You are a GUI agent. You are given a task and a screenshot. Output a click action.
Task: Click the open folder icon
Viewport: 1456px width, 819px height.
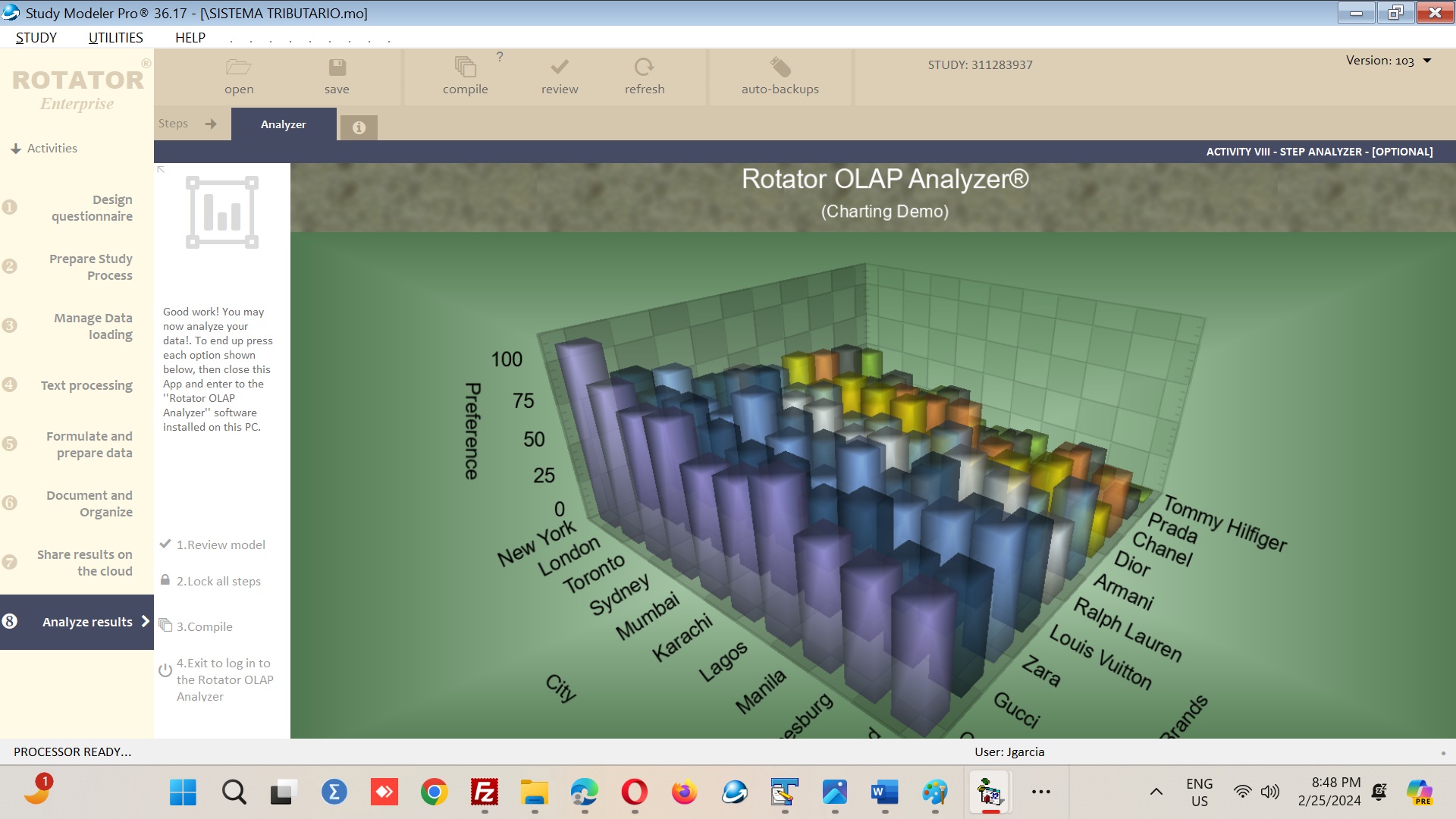point(238,67)
